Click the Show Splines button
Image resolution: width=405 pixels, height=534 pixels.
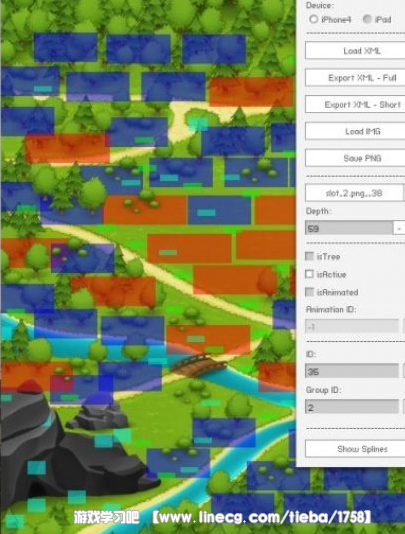pos(355,449)
